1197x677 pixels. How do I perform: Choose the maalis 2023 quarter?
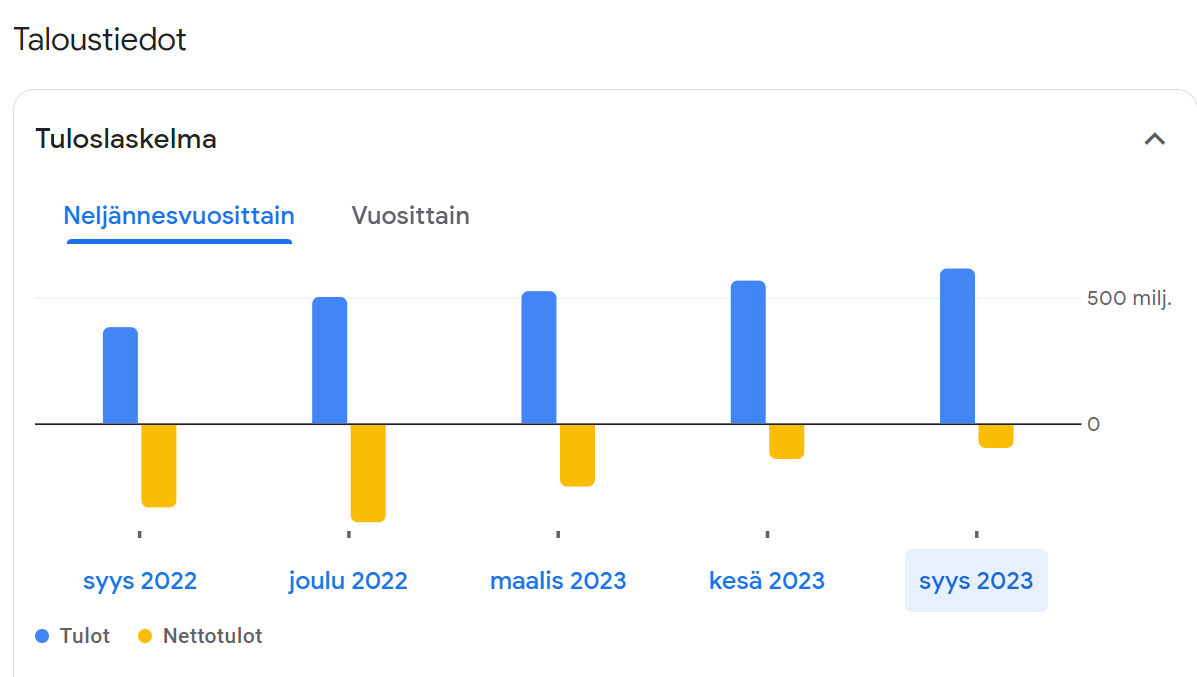[558, 581]
